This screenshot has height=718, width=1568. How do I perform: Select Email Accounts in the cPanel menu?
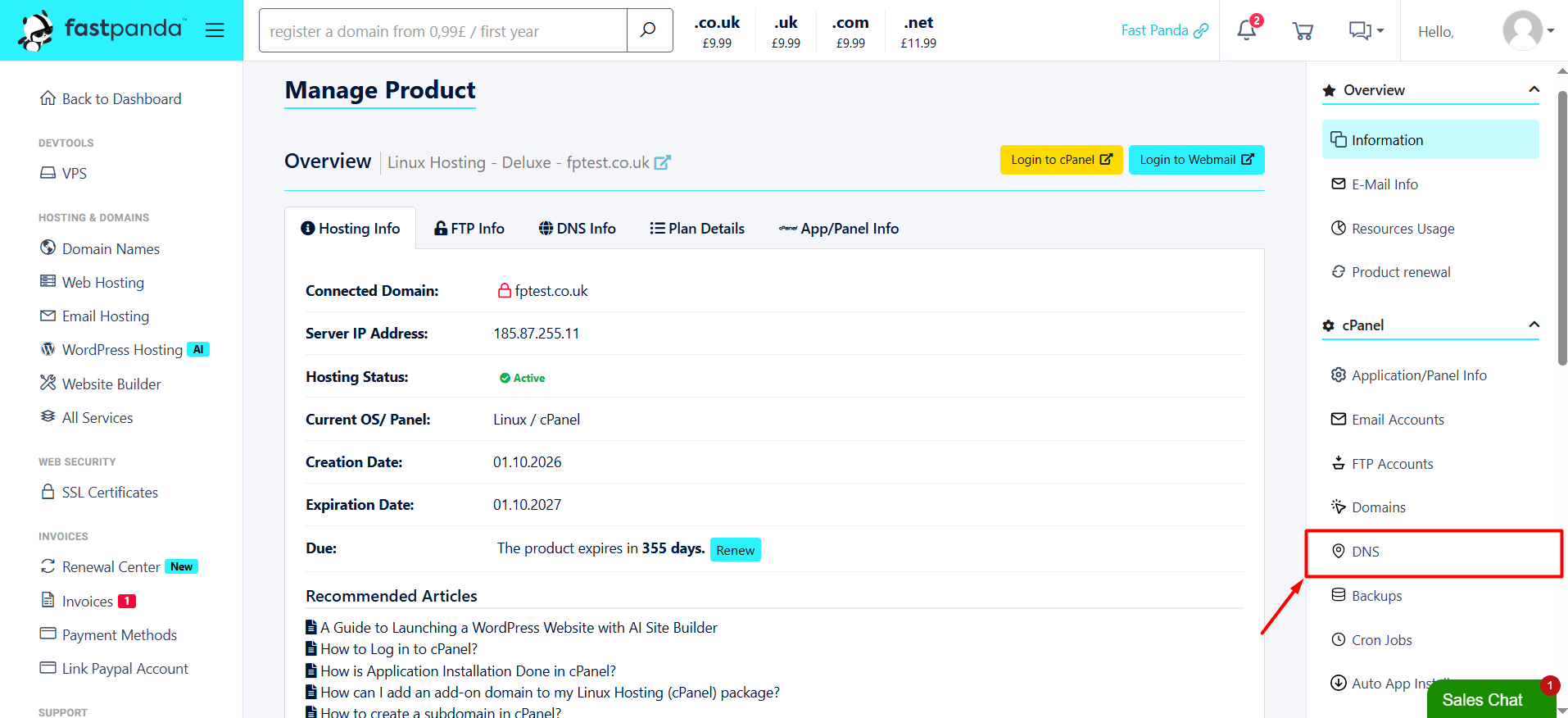pyautogui.click(x=1388, y=420)
